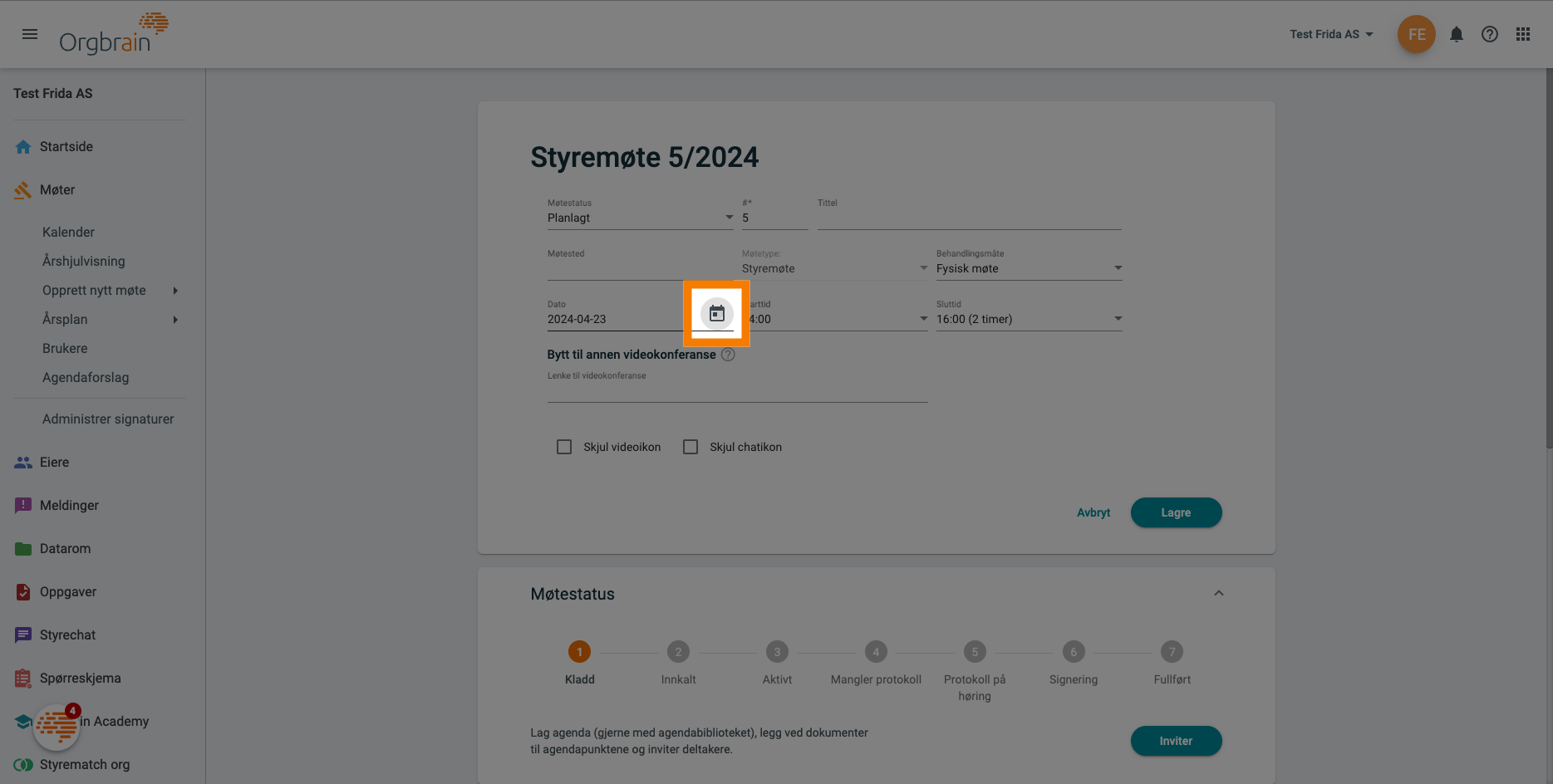This screenshot has height=784, width=1553.
Task: Click into the Tittel field
Action: [x=969, y=218]
